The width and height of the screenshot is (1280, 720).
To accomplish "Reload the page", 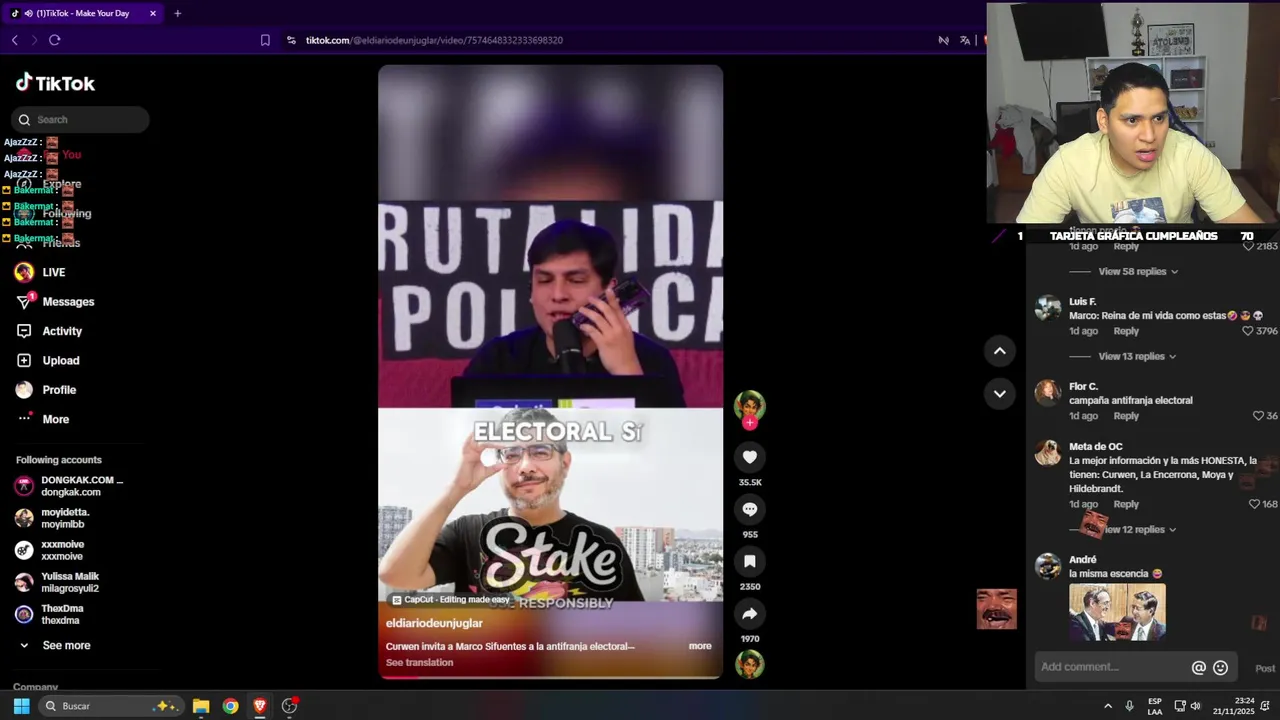I will coord(54,40).
